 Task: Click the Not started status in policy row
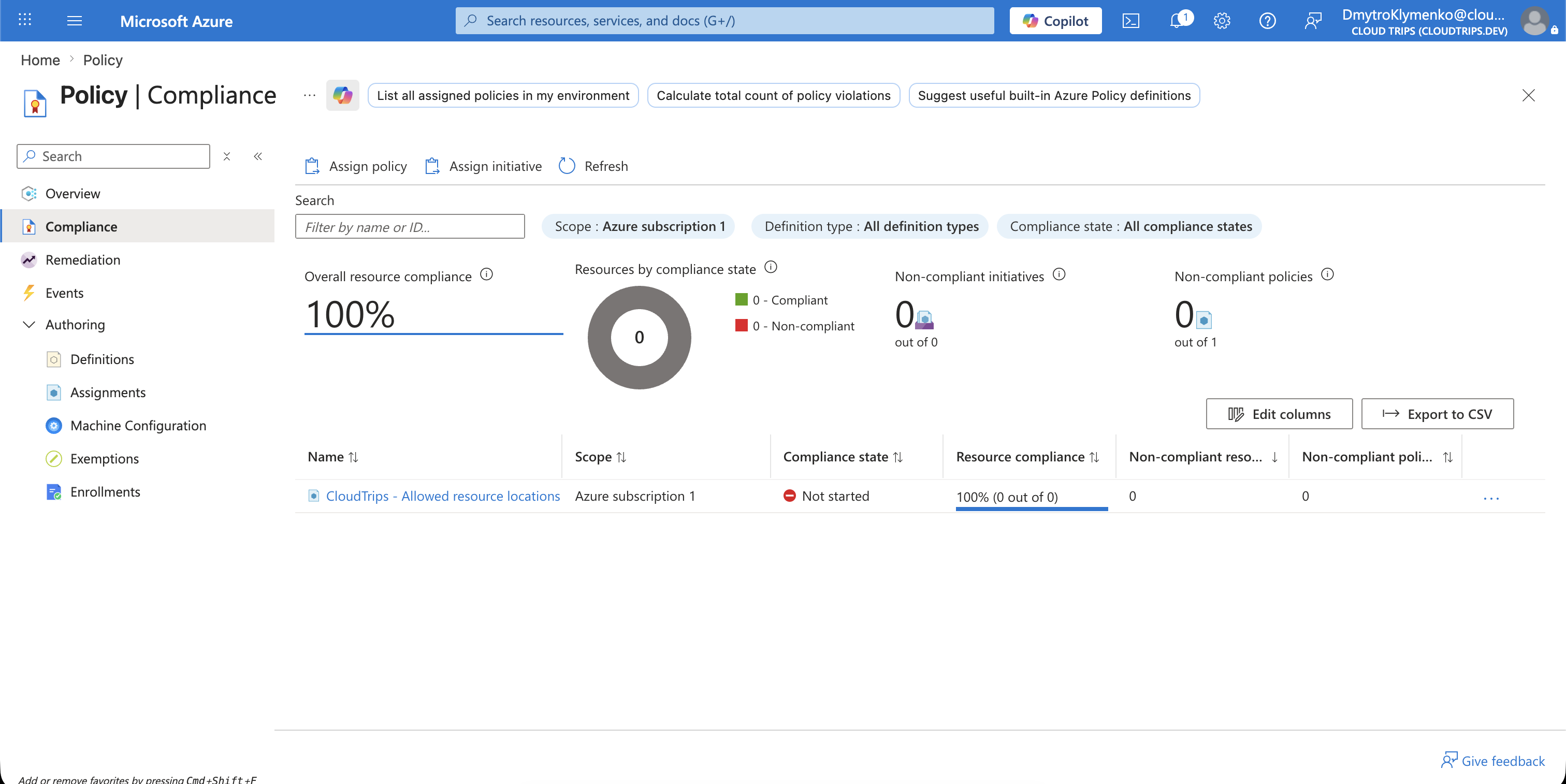point(826,496)
